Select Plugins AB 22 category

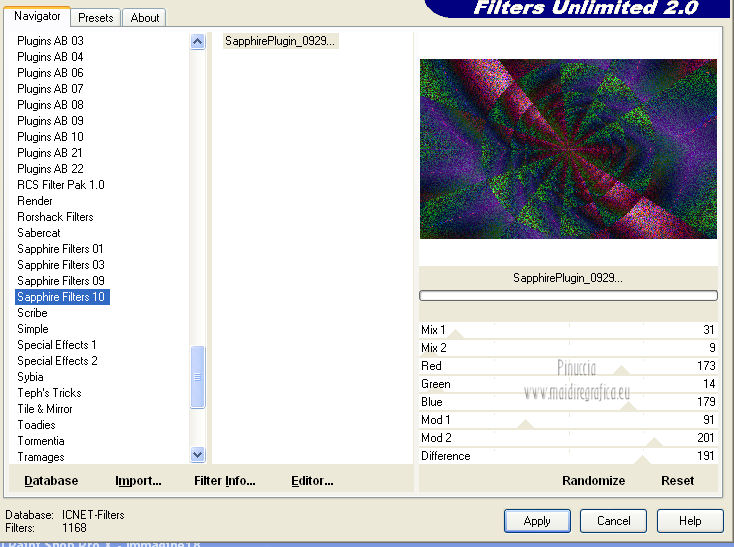[x=51, y=168]
